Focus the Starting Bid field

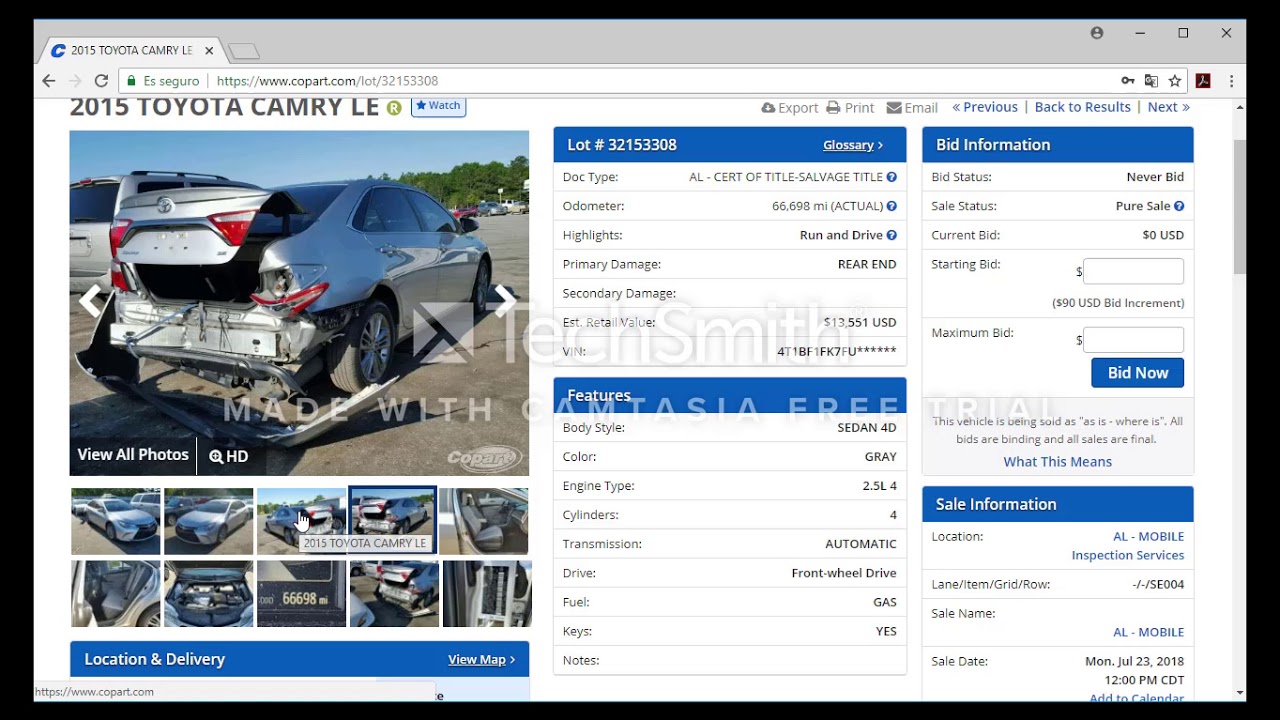point(1133,271)
